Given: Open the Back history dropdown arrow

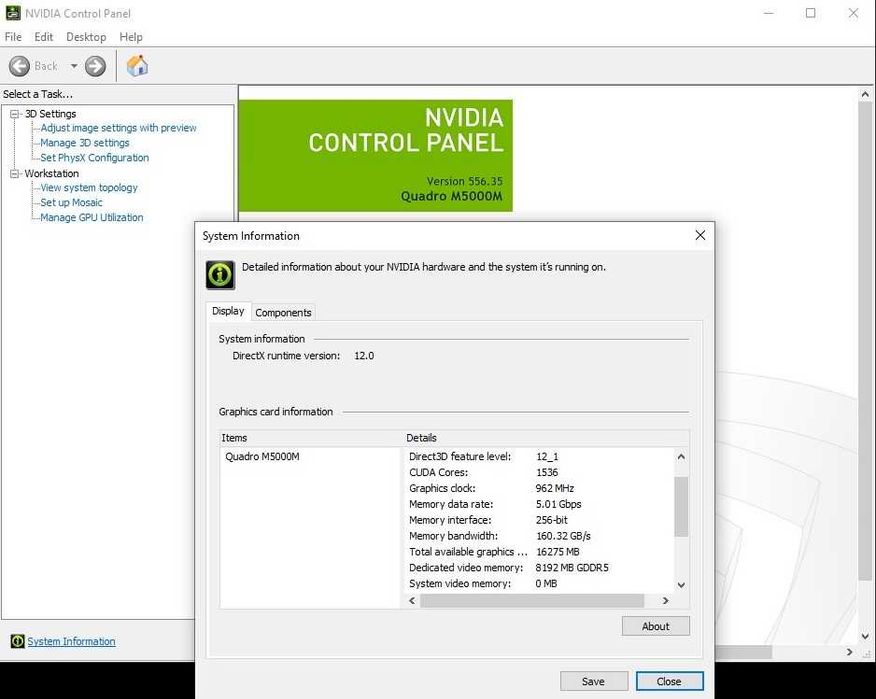Looking at the screenshot, I should [74, 66].
